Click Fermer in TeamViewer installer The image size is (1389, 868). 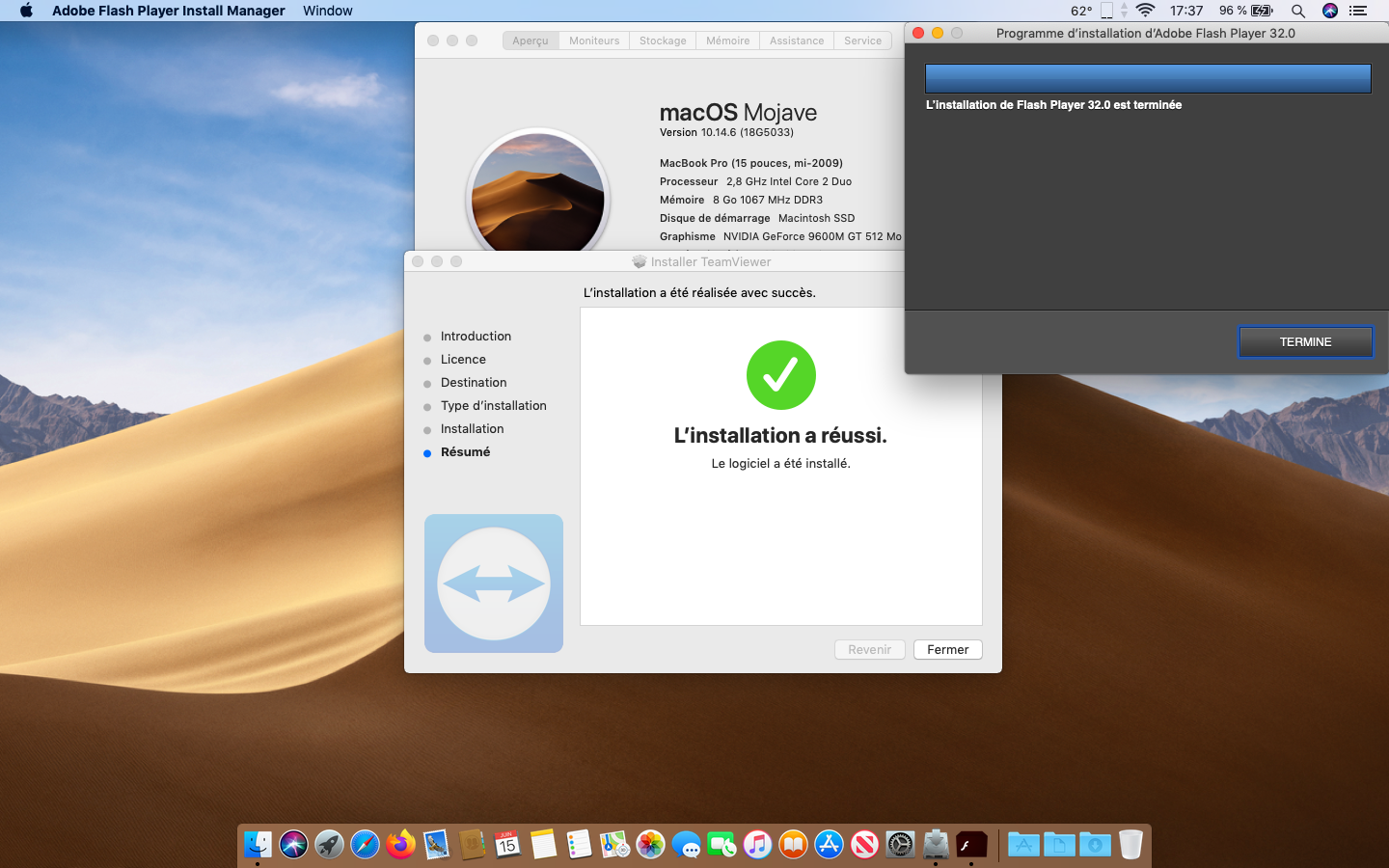(947, 649)
